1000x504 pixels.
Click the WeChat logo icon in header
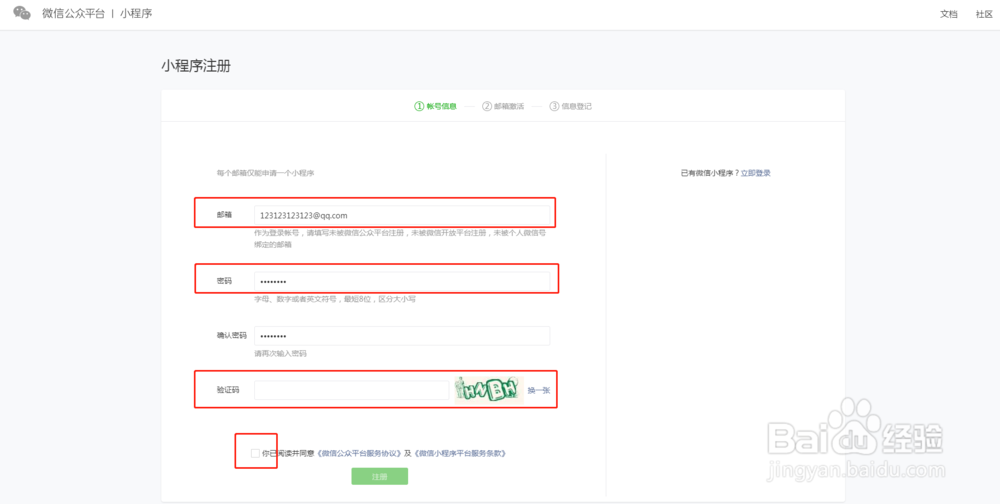click(22, 13)
